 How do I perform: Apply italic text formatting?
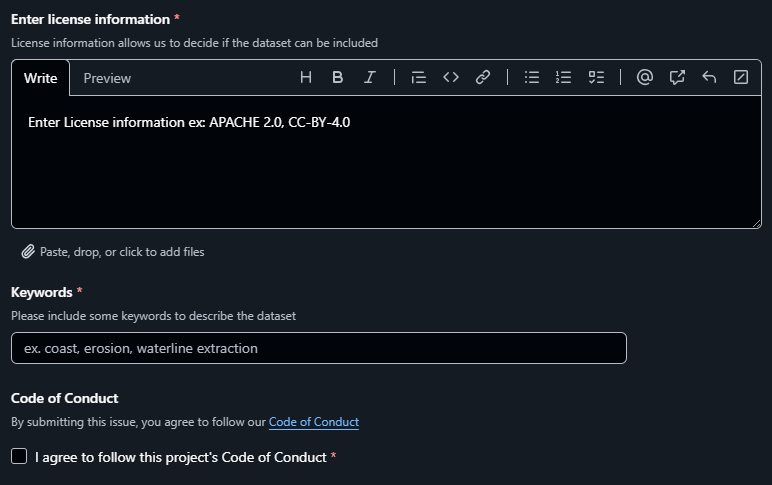370,77
